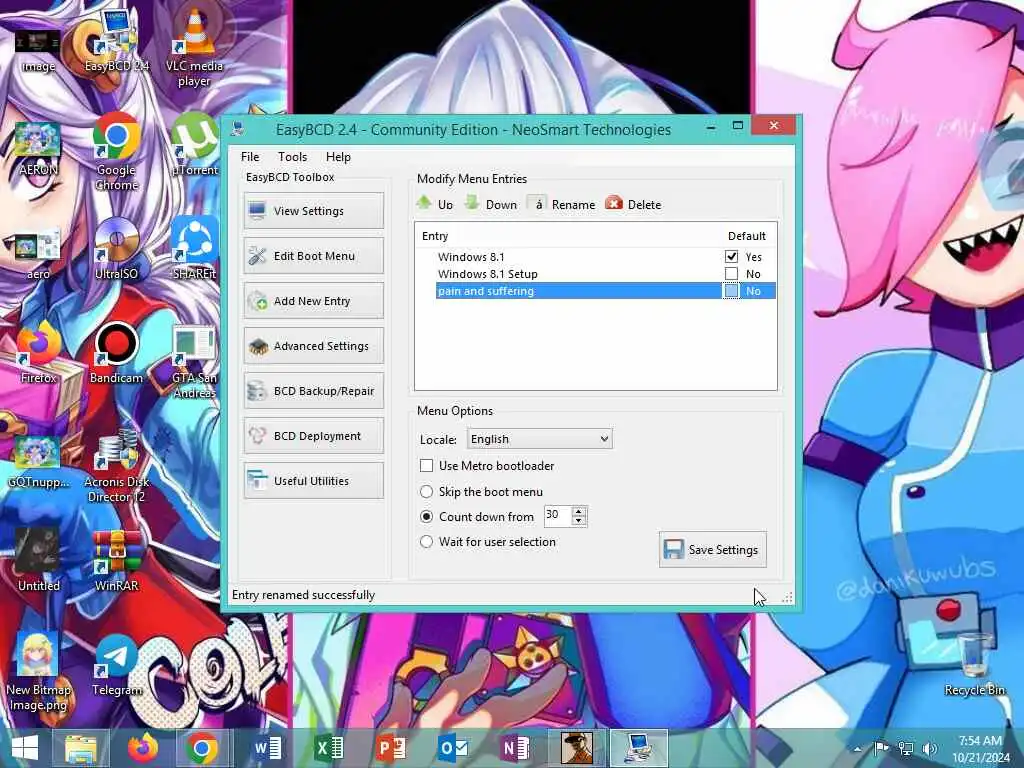Open the Edit Boot Menu section
The height and width of the screenshot is (768, 1024).
(x=313, y=256)
